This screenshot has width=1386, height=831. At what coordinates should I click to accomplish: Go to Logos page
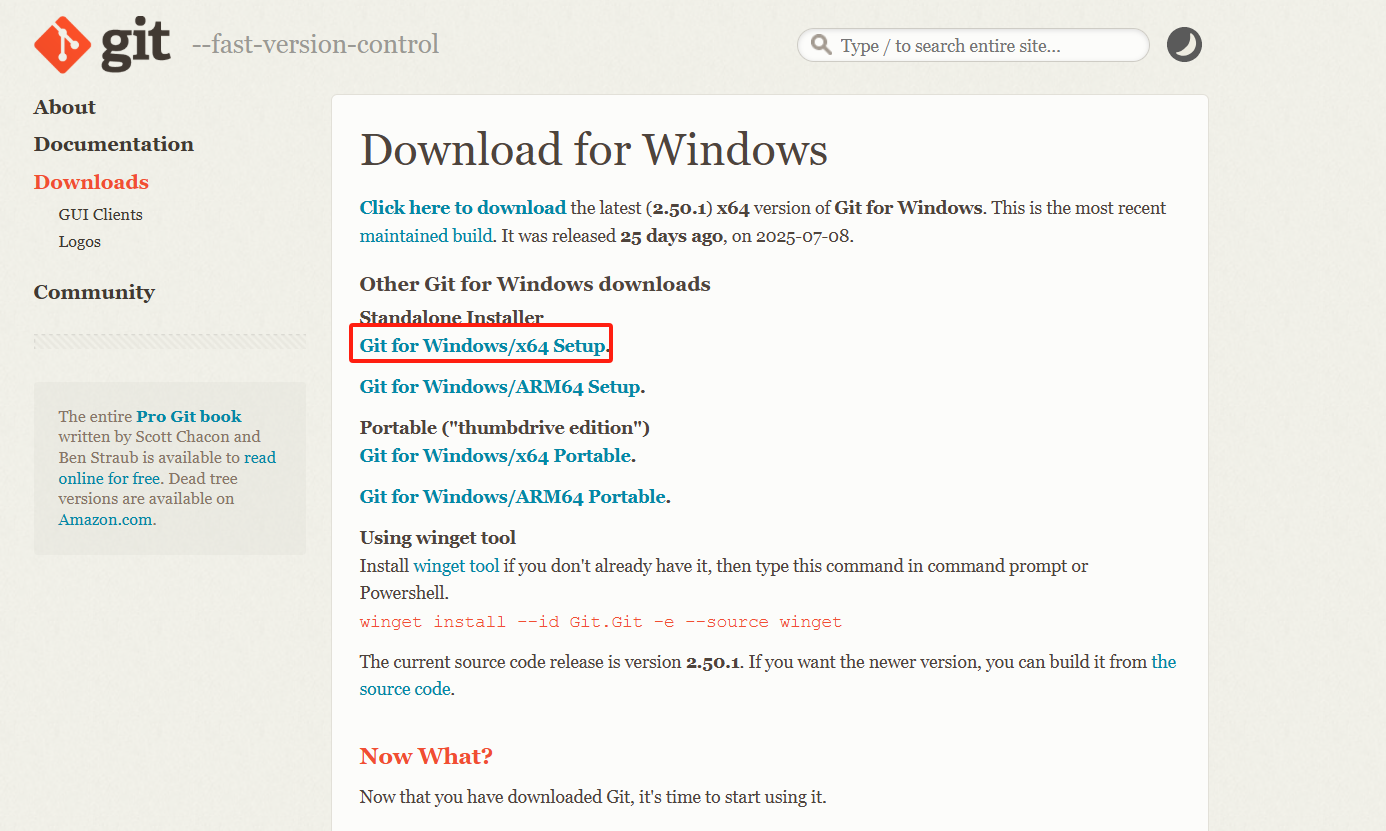(x=79, y=241)
